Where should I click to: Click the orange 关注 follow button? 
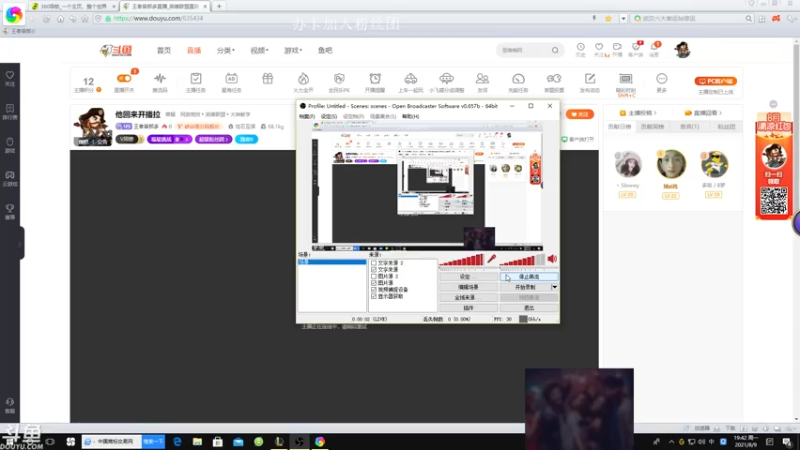click(x=580, y=114)
